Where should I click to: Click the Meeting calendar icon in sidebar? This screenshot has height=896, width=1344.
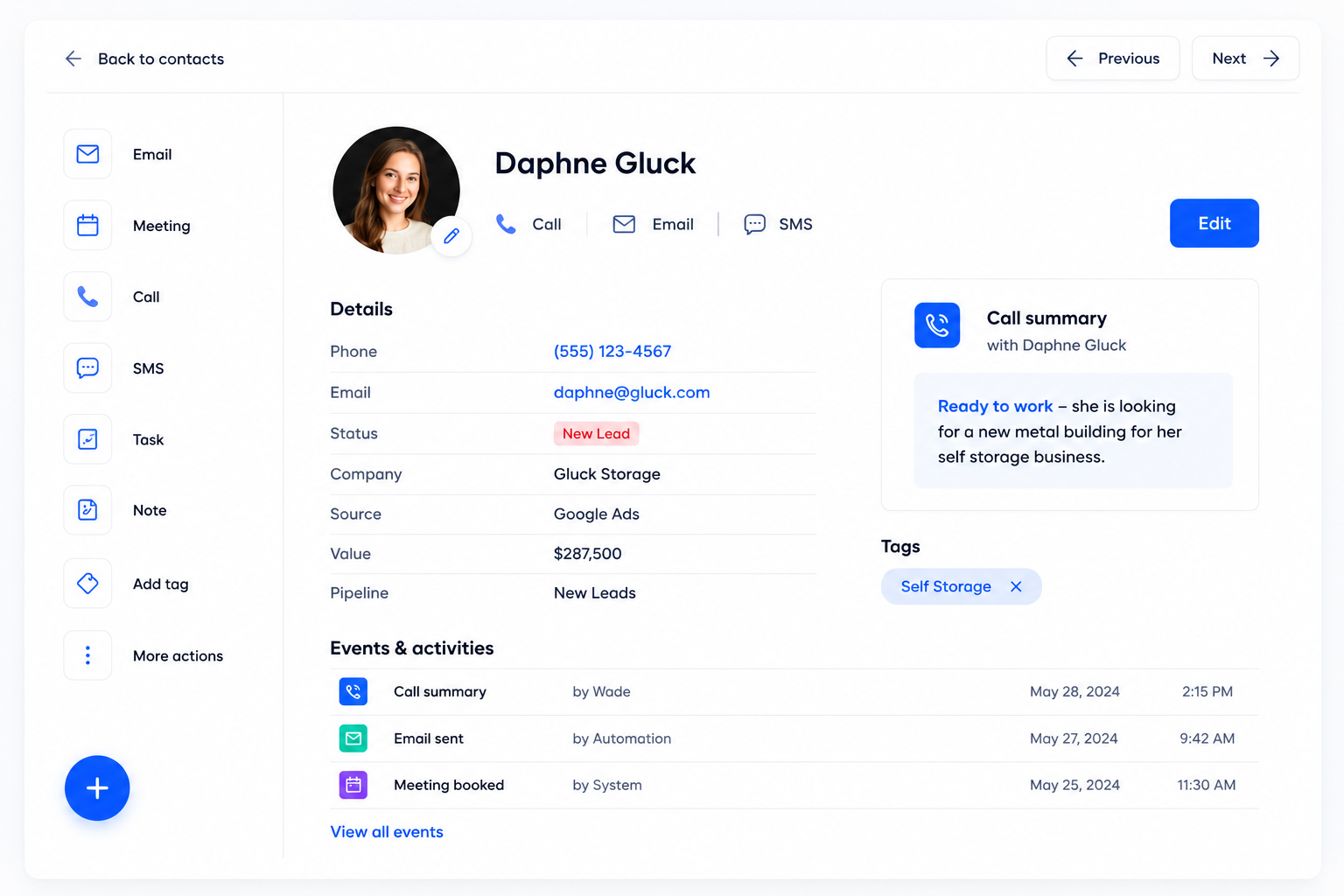pyautogui.click(x=87, y=226)
